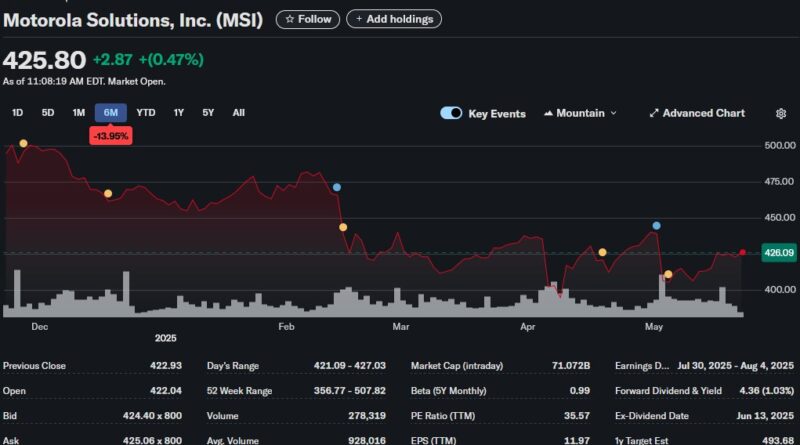The width and height of the screenshot is (800, 445).
Task: Click the Ex-Dividend Date Jun 13, 2025
Action: 765,415
